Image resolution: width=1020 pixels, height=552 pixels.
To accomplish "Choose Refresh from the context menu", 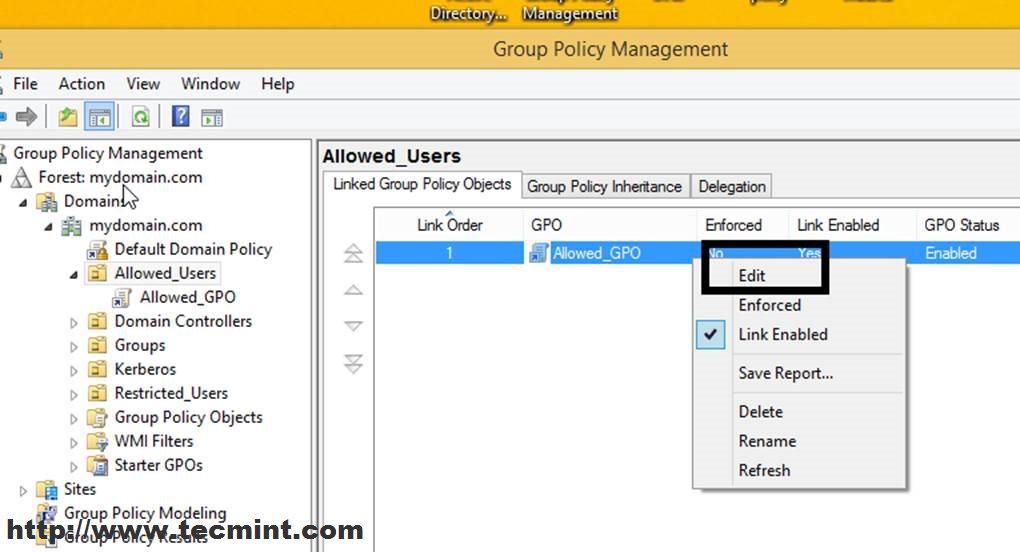I will pos(764,470).
